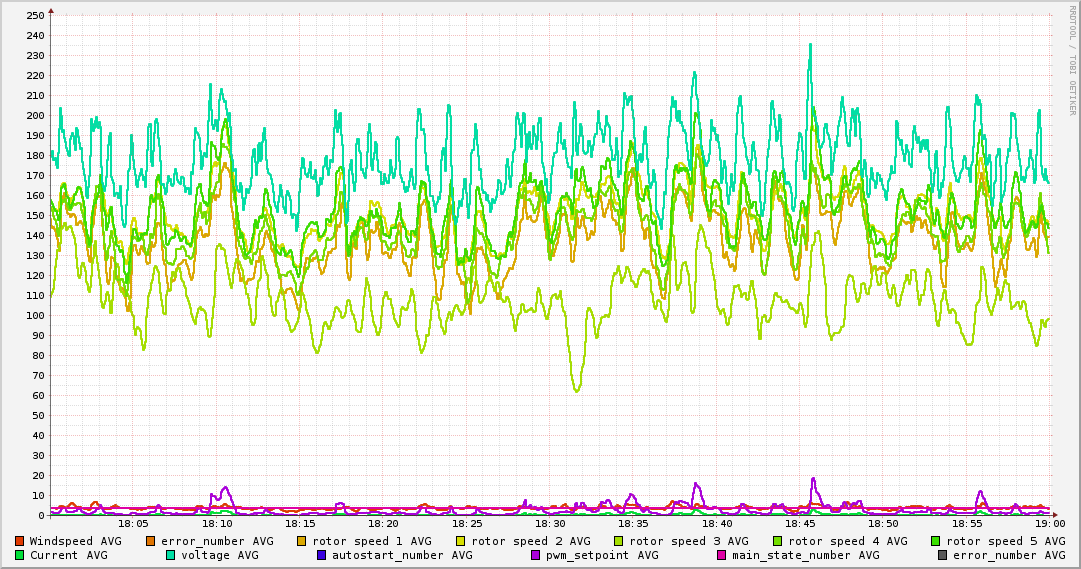The height and width of the screenshot is (569, 1081).
Task: Click the 18:45 time axis label
Action: coord(800,525)
